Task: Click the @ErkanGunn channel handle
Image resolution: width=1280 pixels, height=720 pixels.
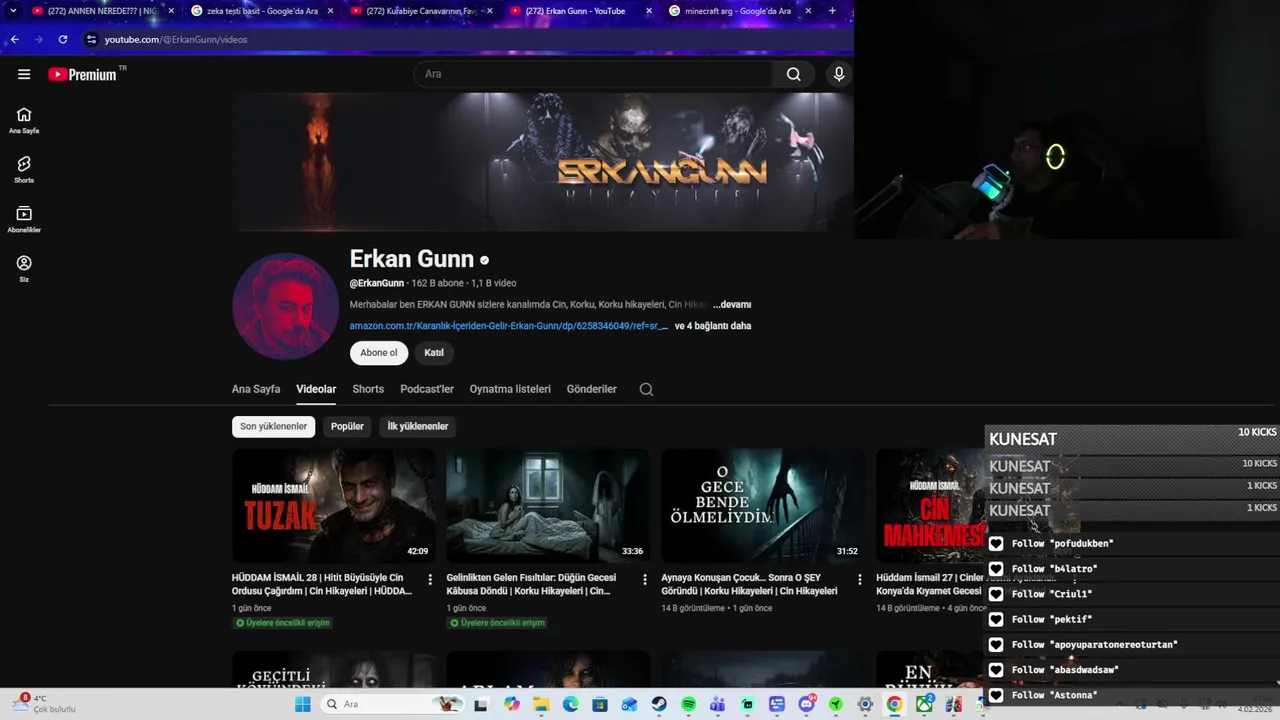Action: [377, 283]
